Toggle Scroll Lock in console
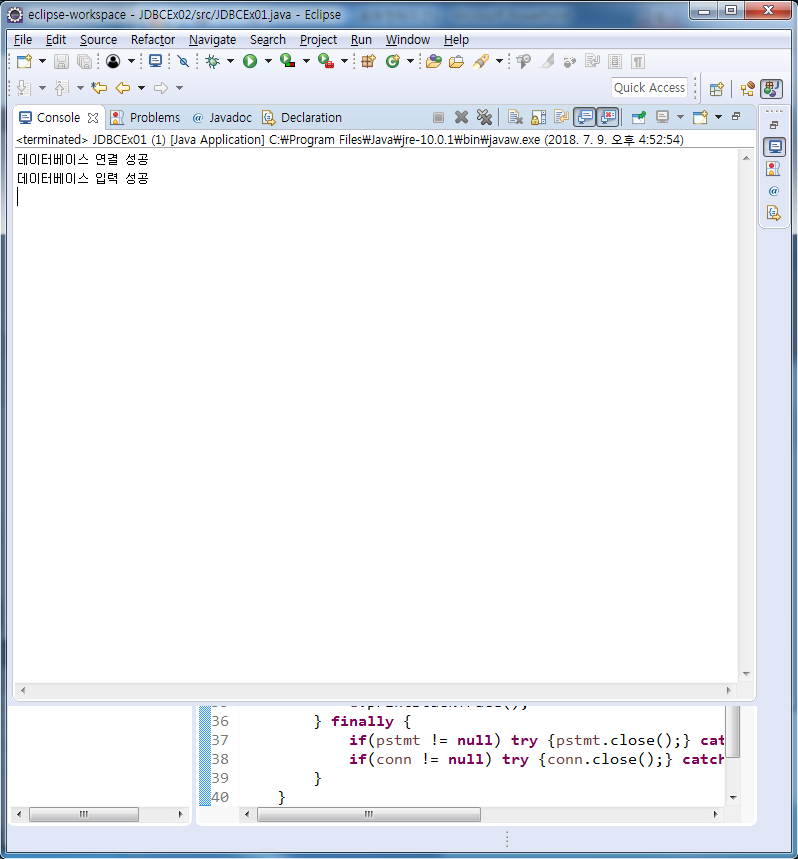This screenshot has width=798, height=859. [538, 117]
